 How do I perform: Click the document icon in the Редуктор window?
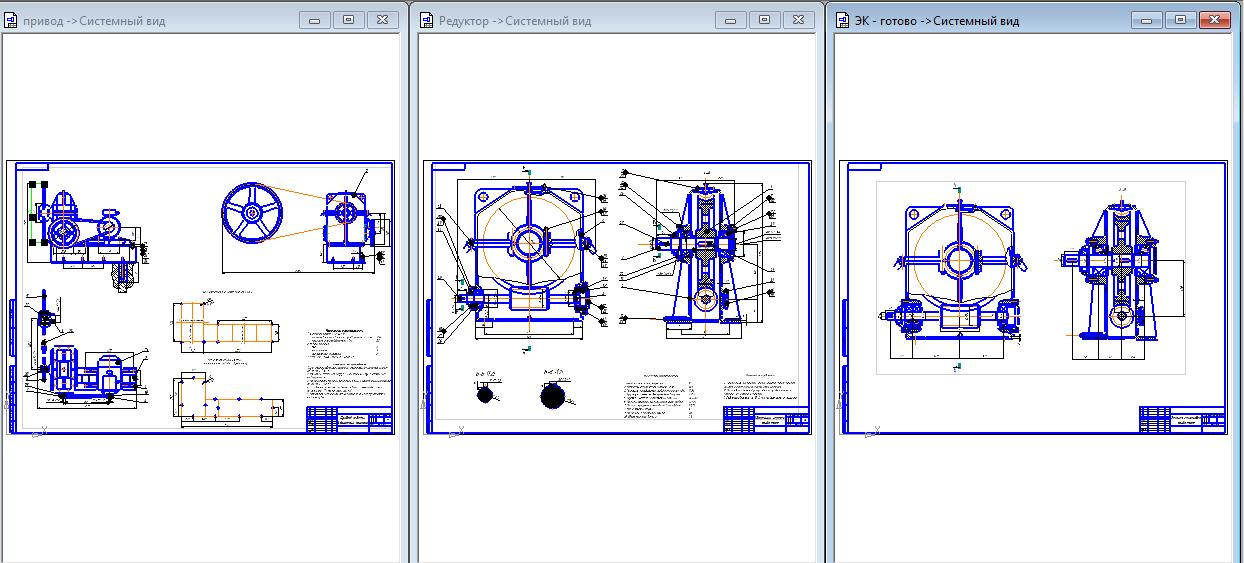[427, 20]
